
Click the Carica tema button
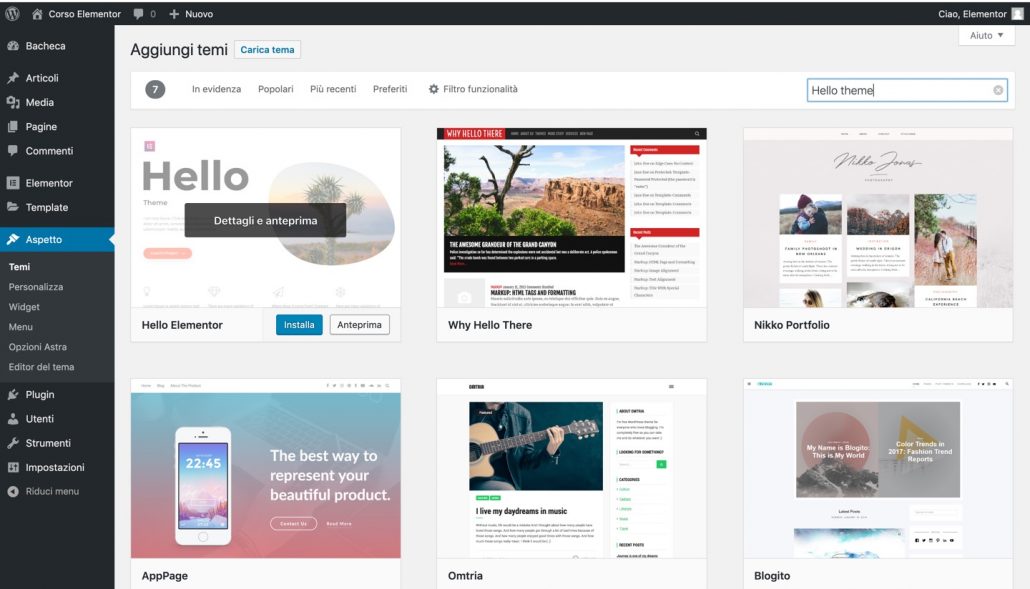266,48
